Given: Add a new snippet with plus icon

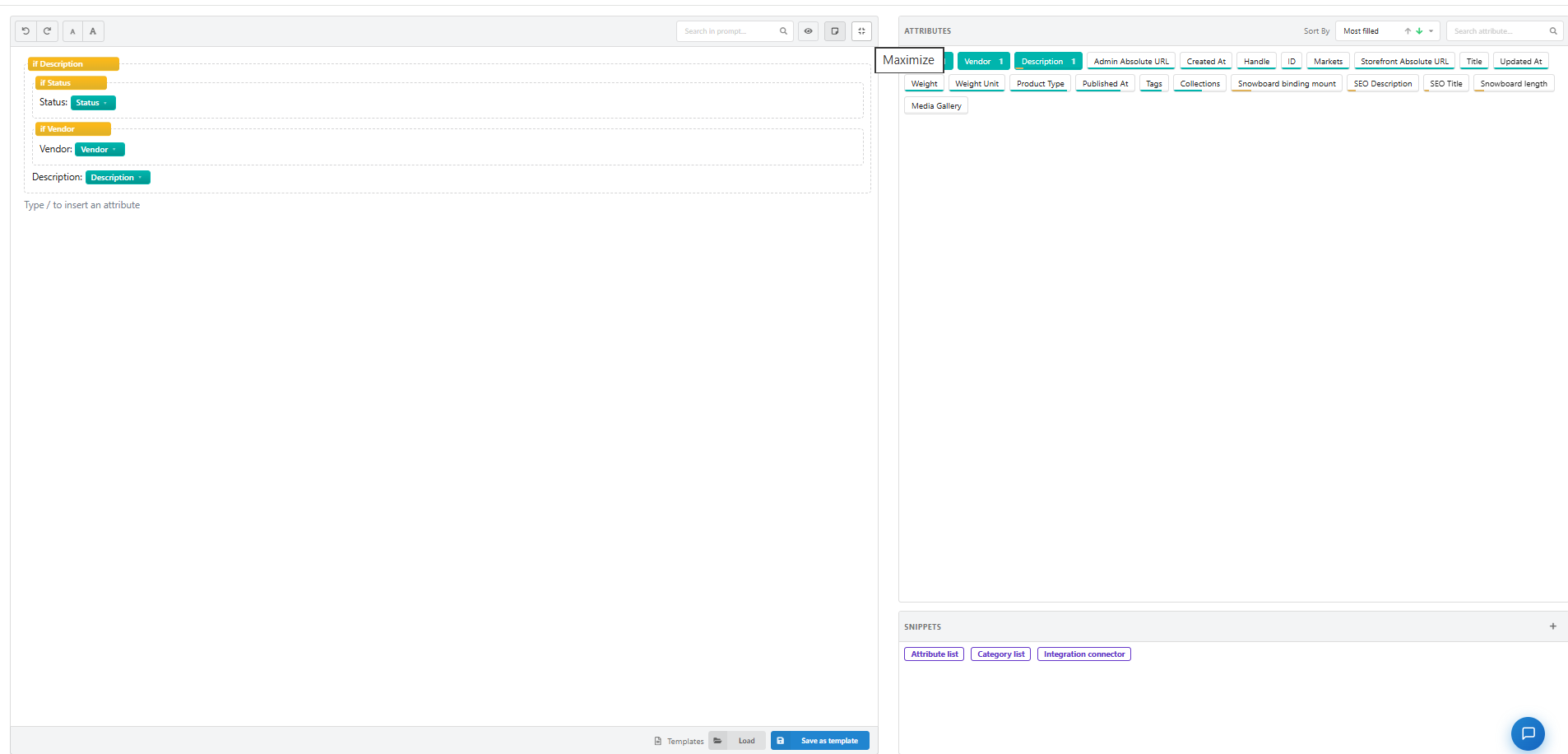Looking at the screenshot, I should coord(1553,626).
